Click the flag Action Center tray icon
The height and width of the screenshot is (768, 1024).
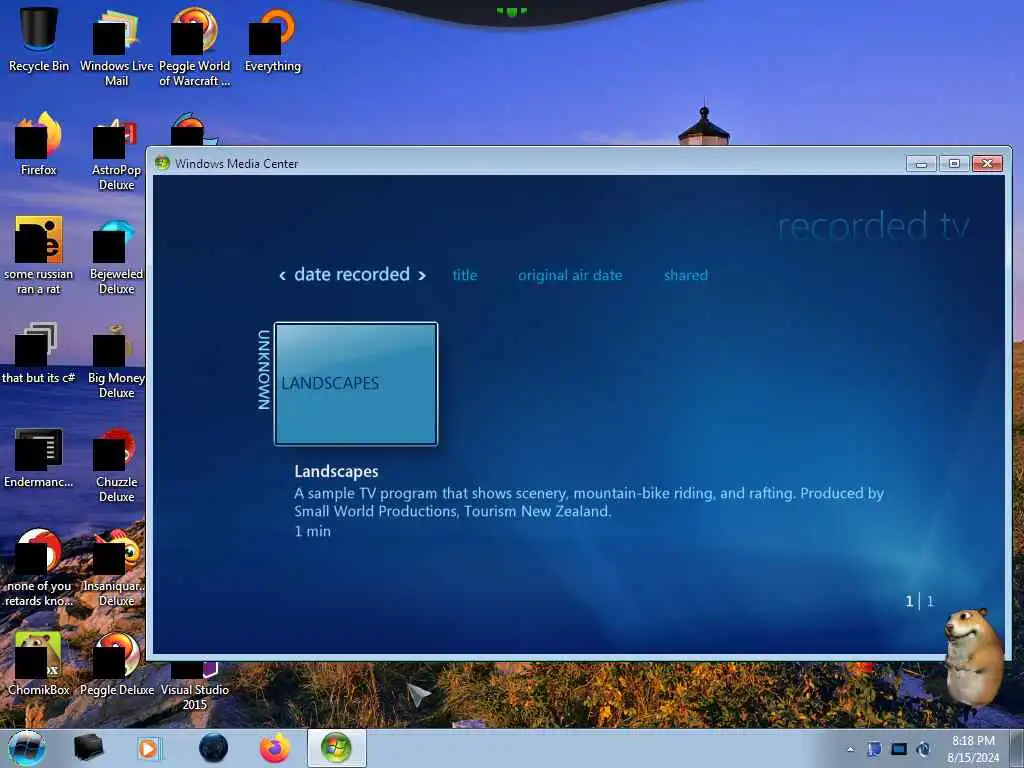coord(874,749)
